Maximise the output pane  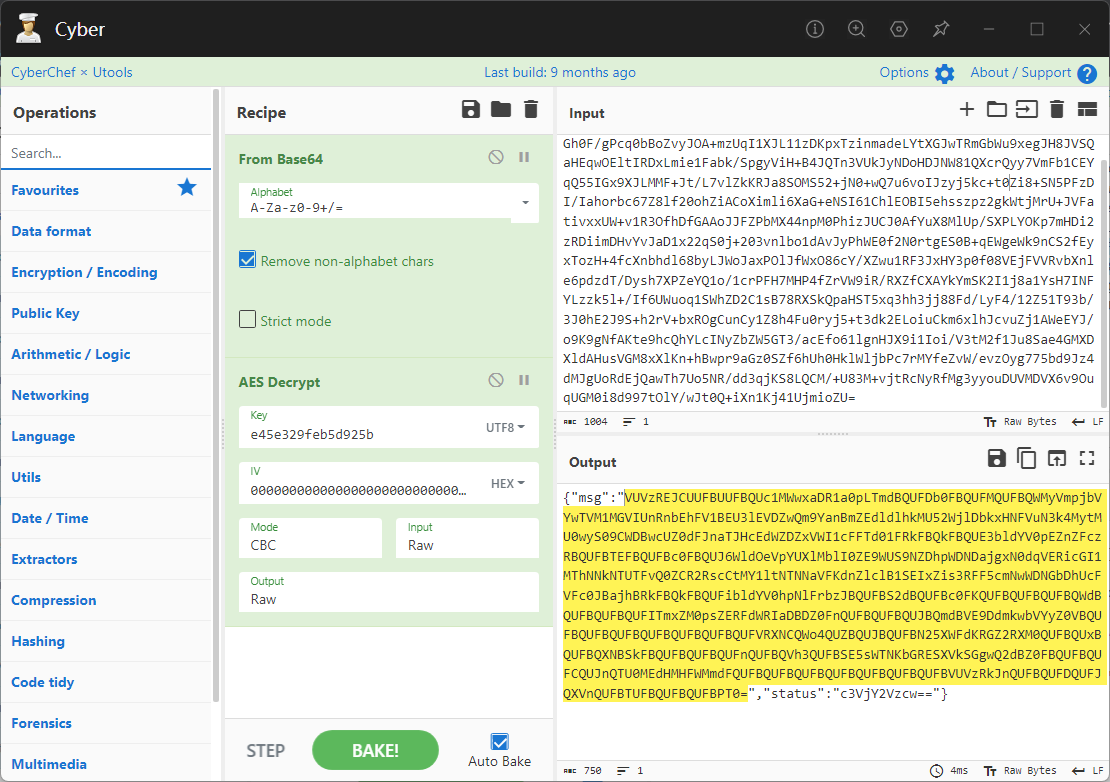[1087, 459]
